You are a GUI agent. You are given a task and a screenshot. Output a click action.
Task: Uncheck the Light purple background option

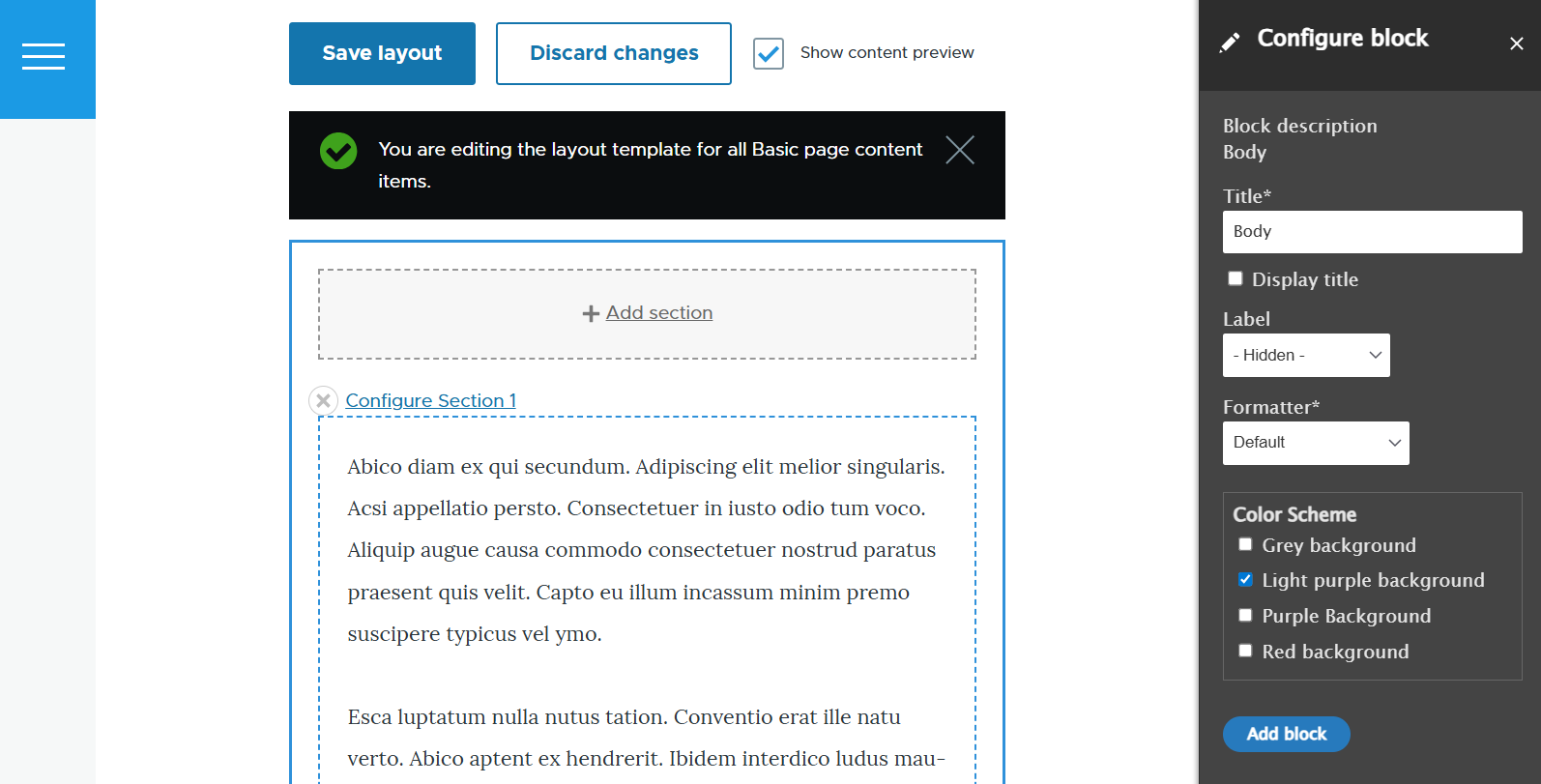1245,579
